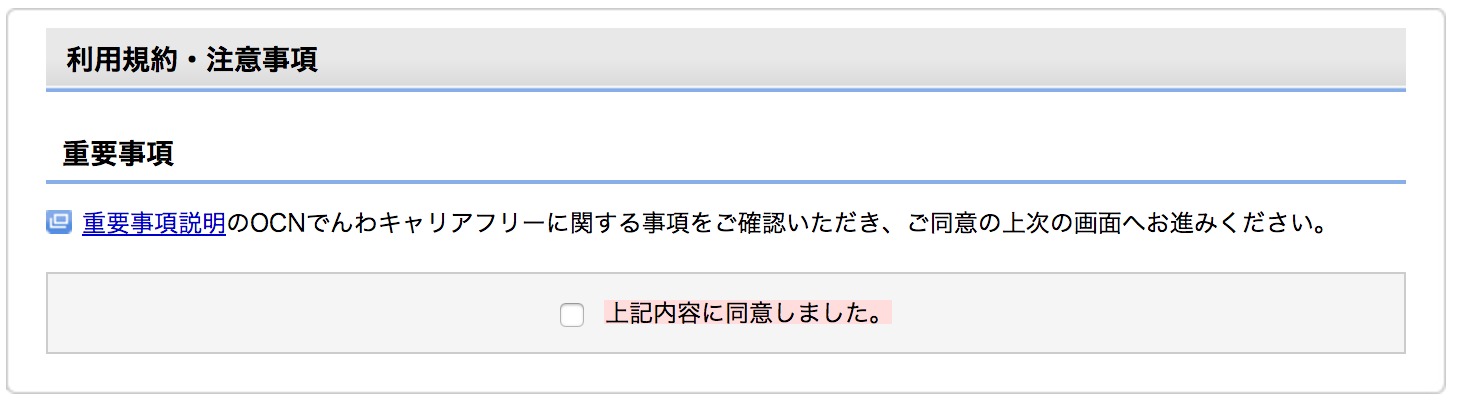Click the blue divider under 重要事項
Viewport: 1458px width, 402px height.
pos(725,182)
